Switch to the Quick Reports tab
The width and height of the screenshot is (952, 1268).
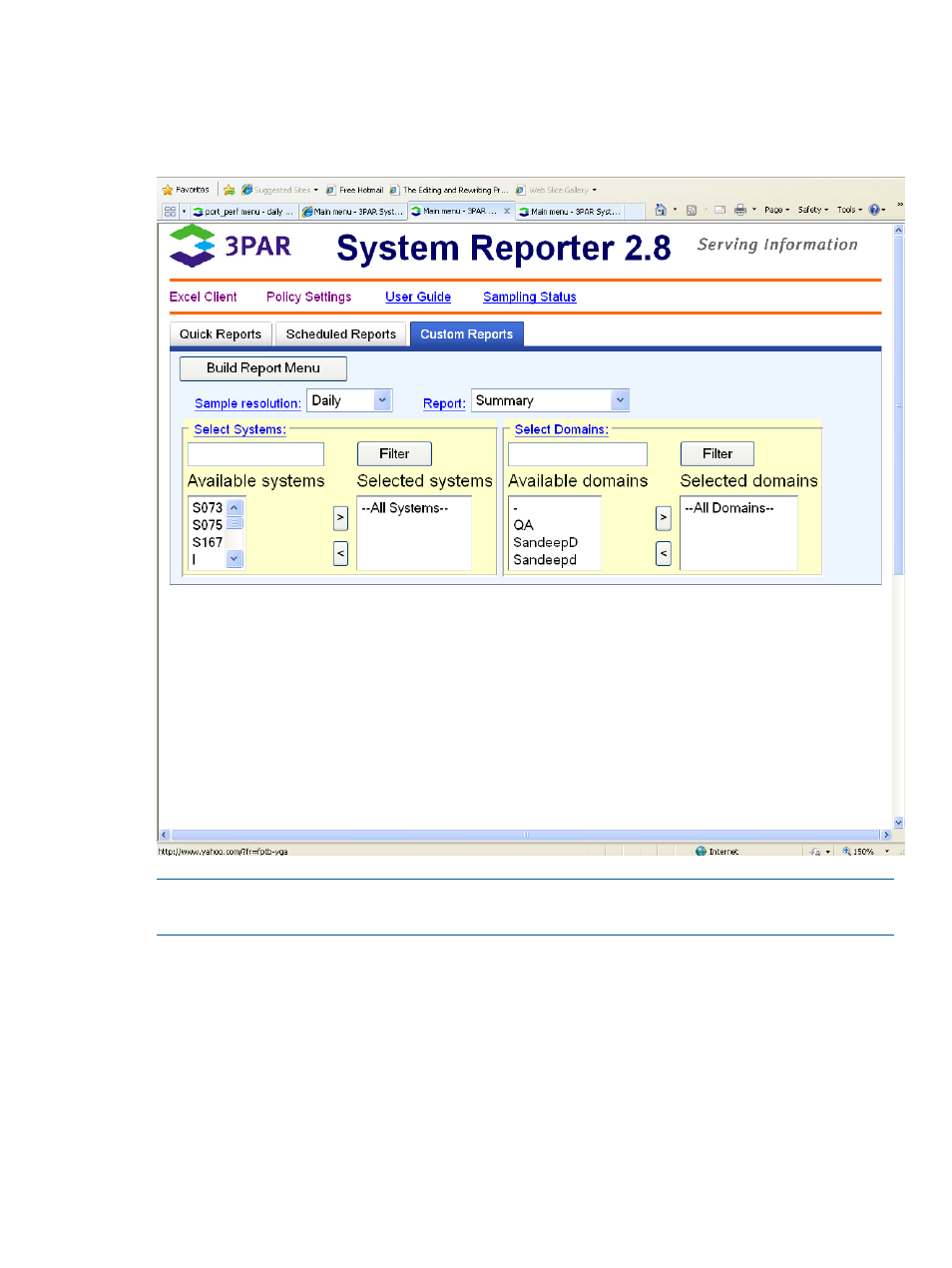click(221, 334)
